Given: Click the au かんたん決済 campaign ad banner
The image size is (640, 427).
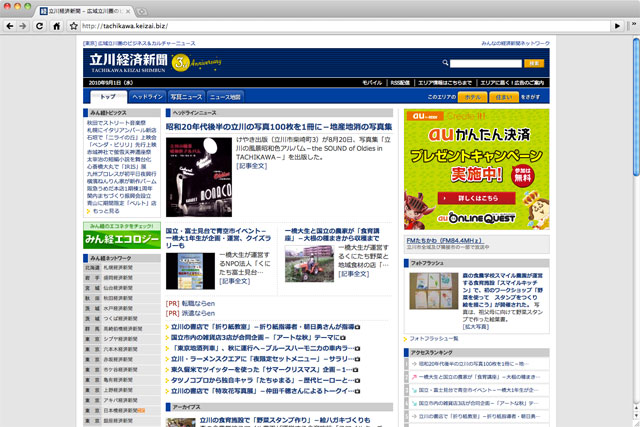Looking at the screenshot, I should click(477, 169).
